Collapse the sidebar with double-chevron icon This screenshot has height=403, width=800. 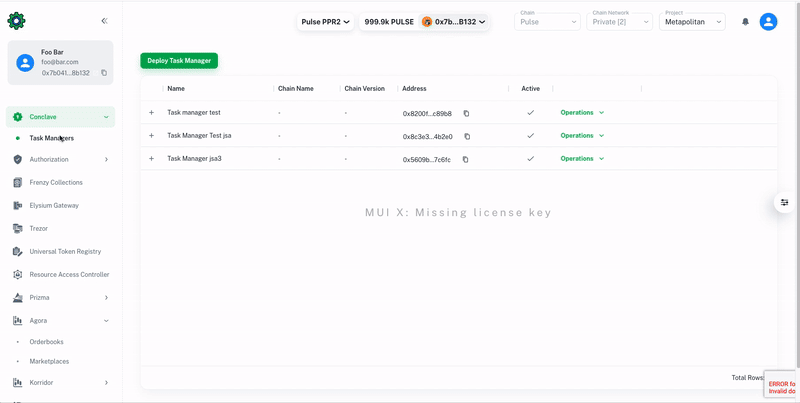click(104, 21)
